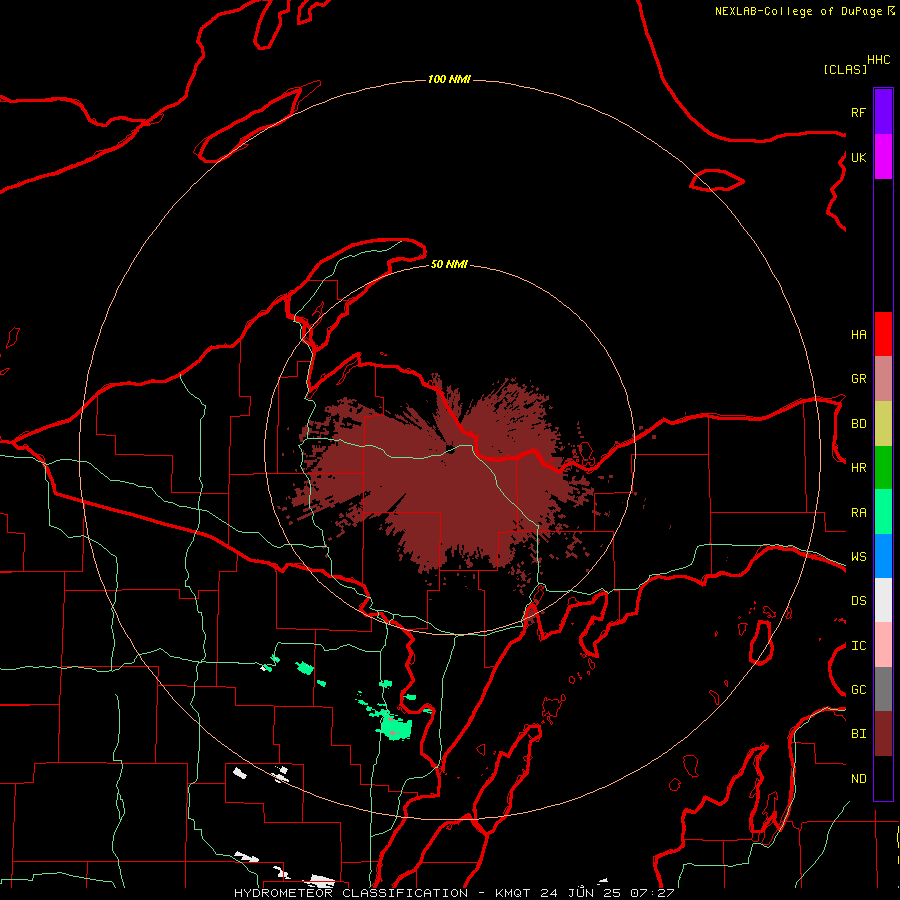Click the BI brown legend swatch
The image size is (900, 900).
coord(883,734)
